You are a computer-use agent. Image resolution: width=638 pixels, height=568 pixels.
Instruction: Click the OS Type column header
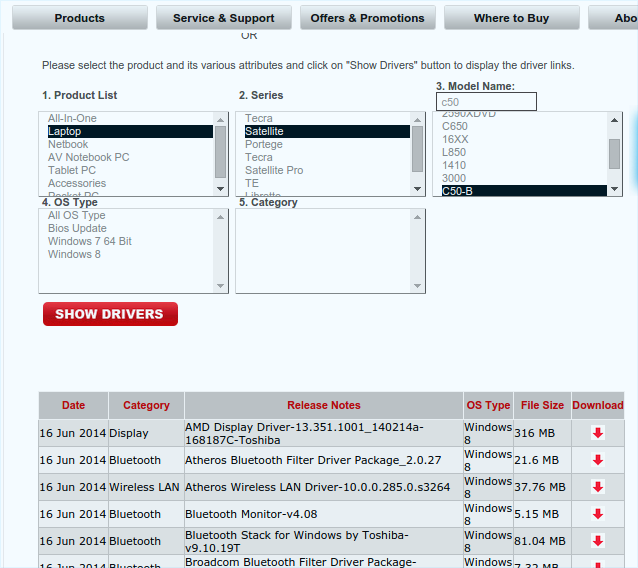pyautogui.click(x=488, y=405)
